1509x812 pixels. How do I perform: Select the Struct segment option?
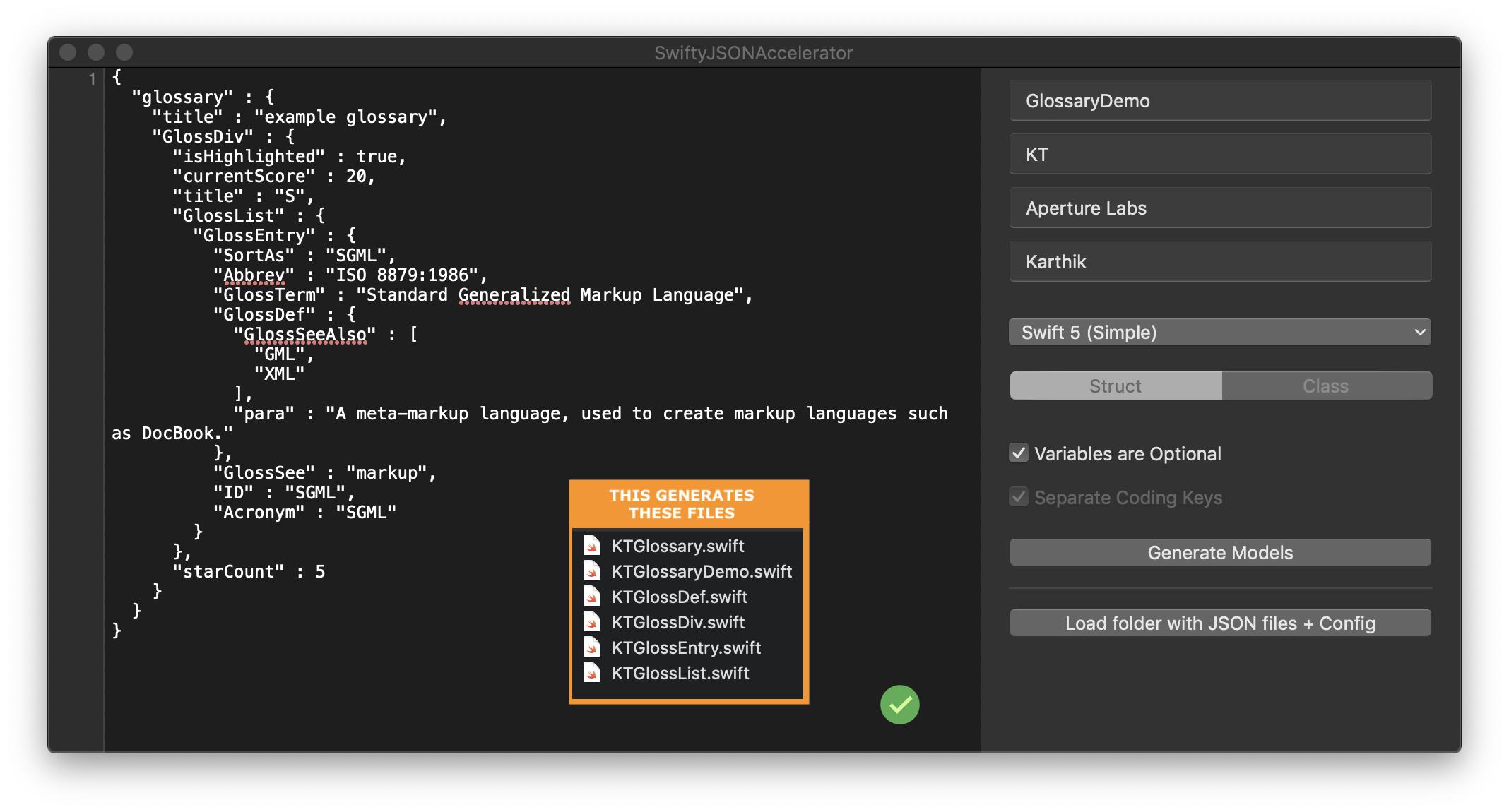tap(1115, 386)
